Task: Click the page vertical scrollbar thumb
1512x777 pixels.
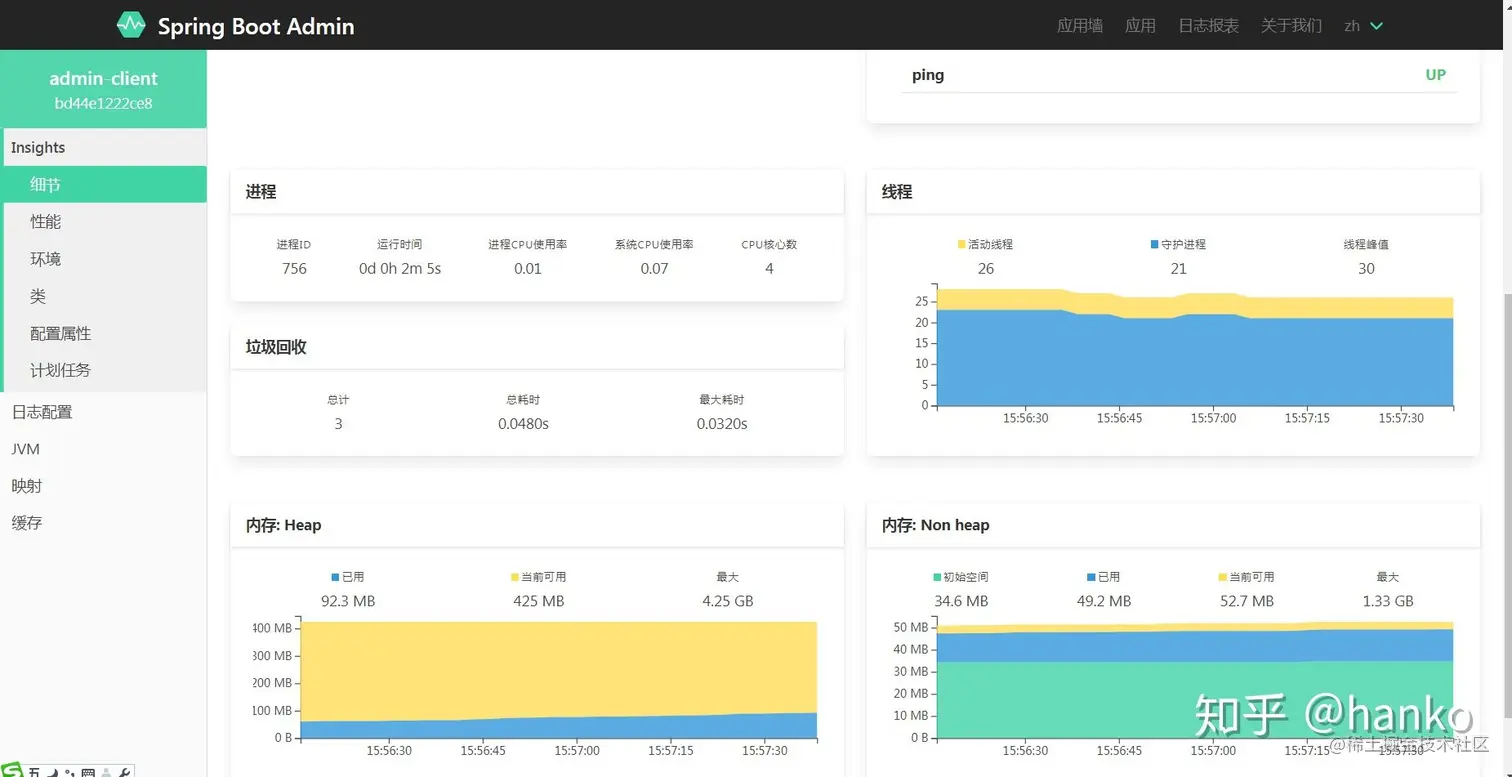Action: (x=1507, y=505)
